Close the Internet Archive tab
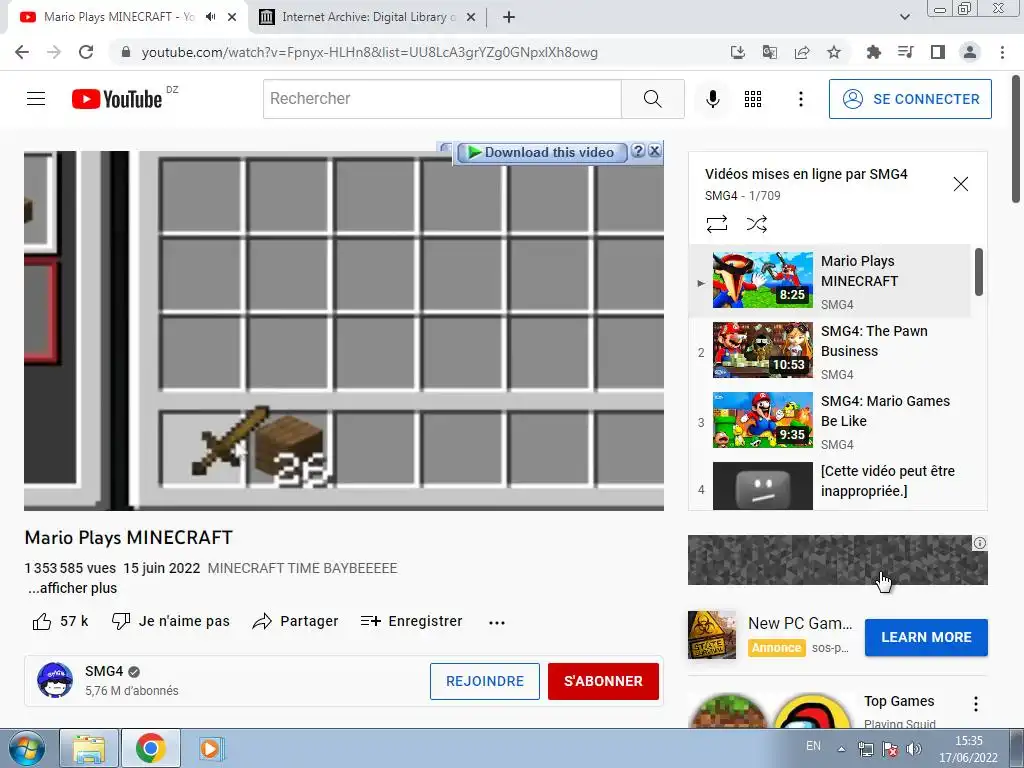1024x768 pixels. 470,18
